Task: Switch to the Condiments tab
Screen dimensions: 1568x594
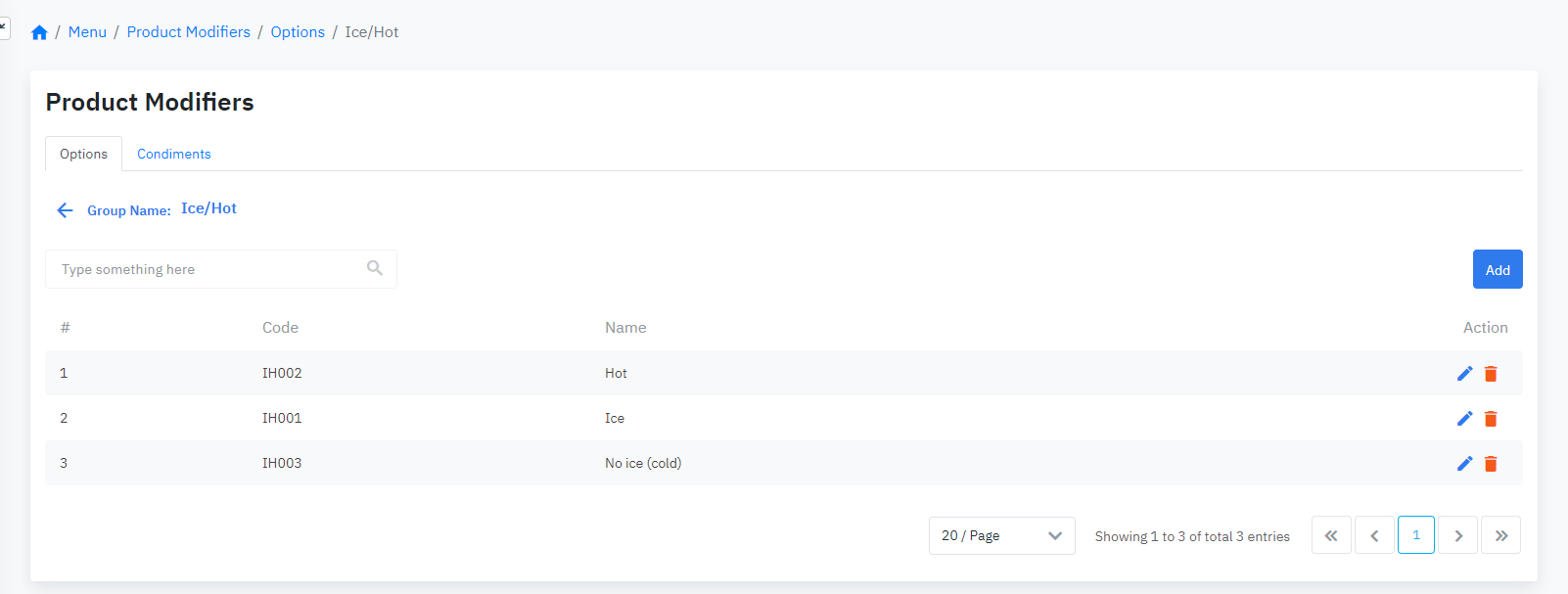Action: pyautogui.click(x=173, y=154)
